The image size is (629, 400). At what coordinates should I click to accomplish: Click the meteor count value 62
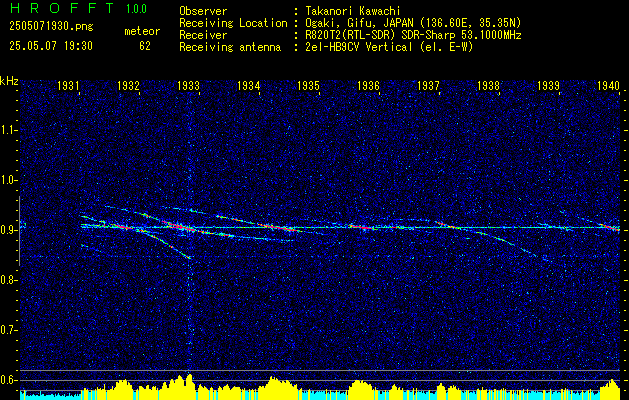[145, 46]
